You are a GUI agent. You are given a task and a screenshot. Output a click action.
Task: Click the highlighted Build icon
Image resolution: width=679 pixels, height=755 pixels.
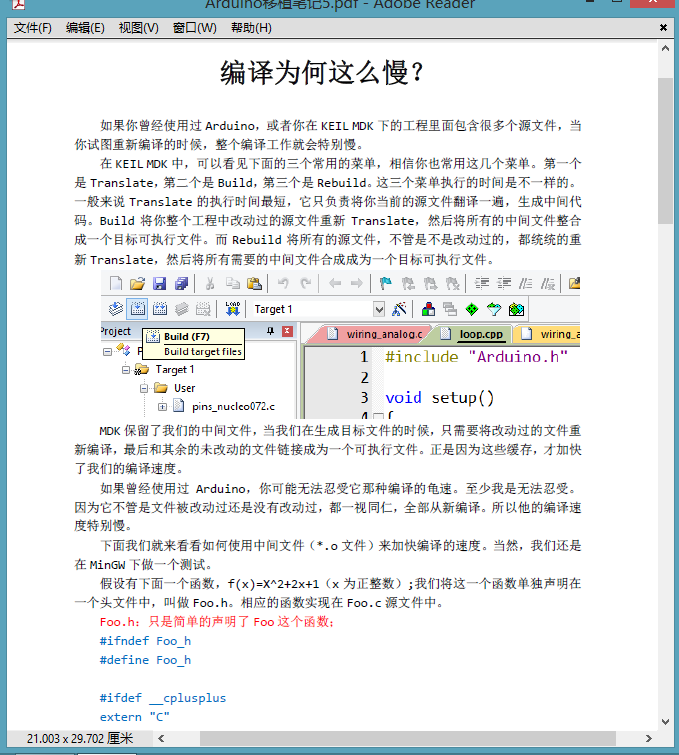(137, 309)
